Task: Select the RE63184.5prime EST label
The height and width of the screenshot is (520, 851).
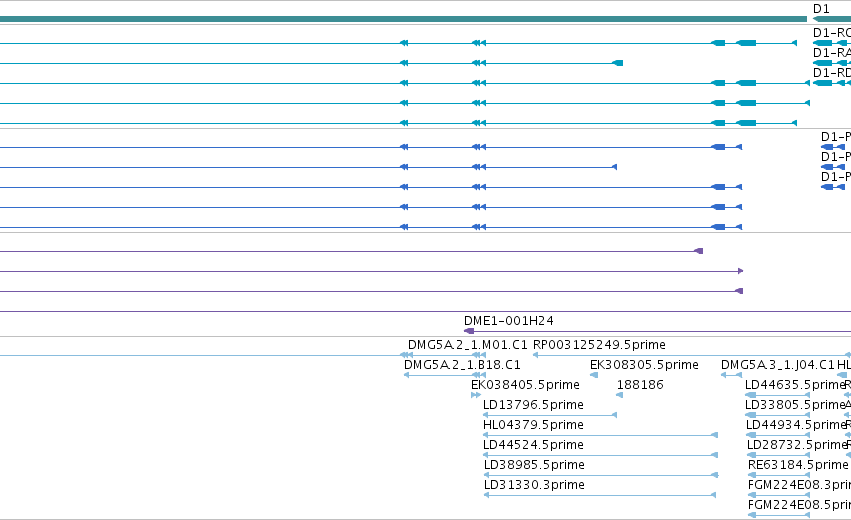Action: pos(798,465)
